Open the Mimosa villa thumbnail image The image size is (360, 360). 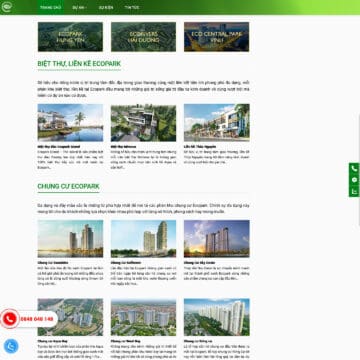(x=143, y=123)
